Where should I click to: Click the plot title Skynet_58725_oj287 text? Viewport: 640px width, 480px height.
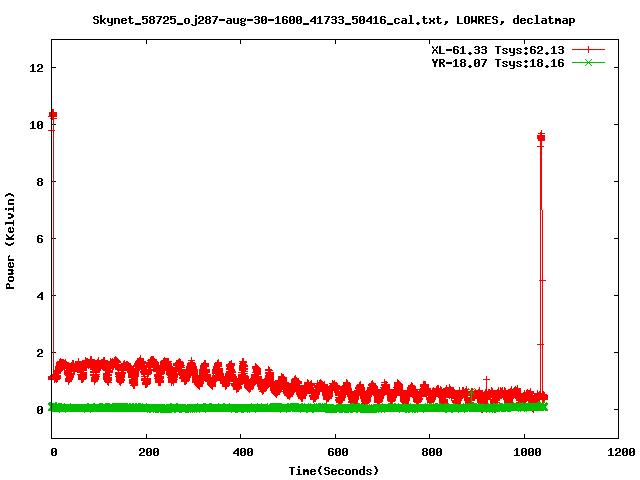[333, 20]
